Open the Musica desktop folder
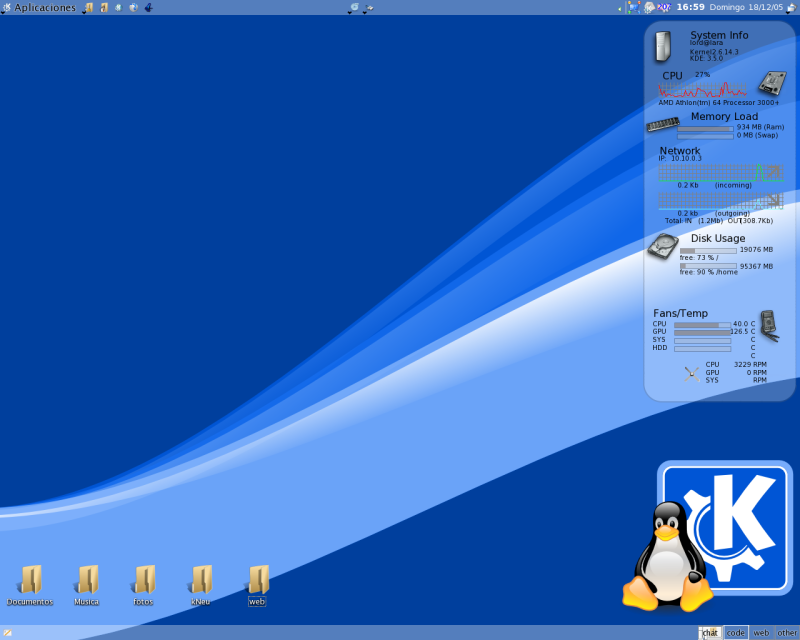 pyautogui.click(x=86, y=585)
